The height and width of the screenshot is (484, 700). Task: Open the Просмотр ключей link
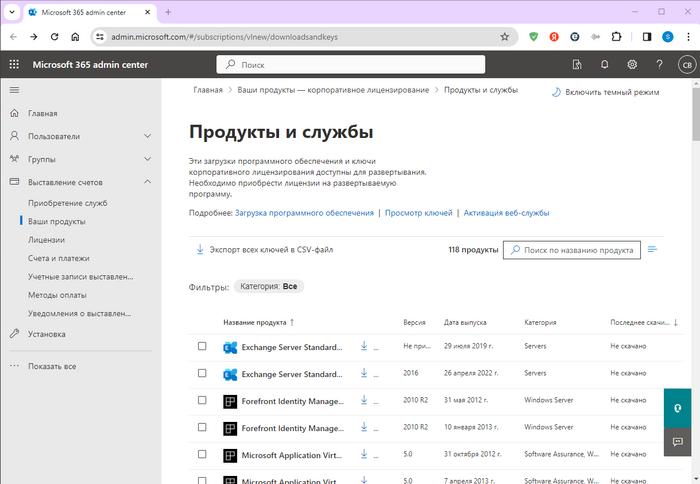pyautogui.click(x=419, y=213)
